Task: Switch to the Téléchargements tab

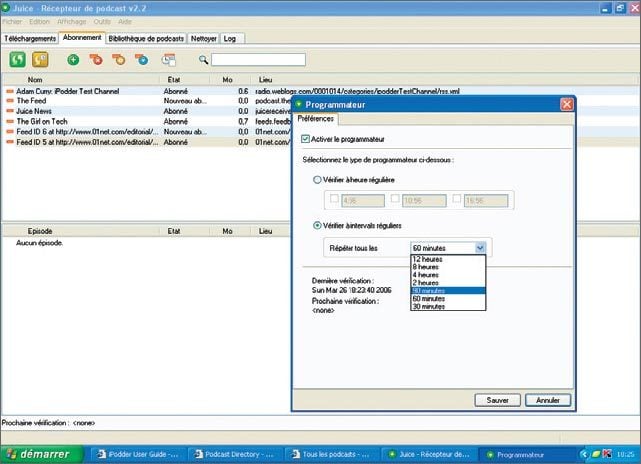Action: tap(30, 38)
